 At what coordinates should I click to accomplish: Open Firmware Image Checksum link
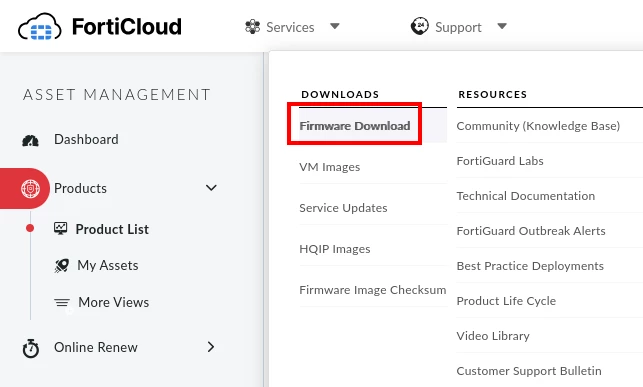click(x=373, y=290)
